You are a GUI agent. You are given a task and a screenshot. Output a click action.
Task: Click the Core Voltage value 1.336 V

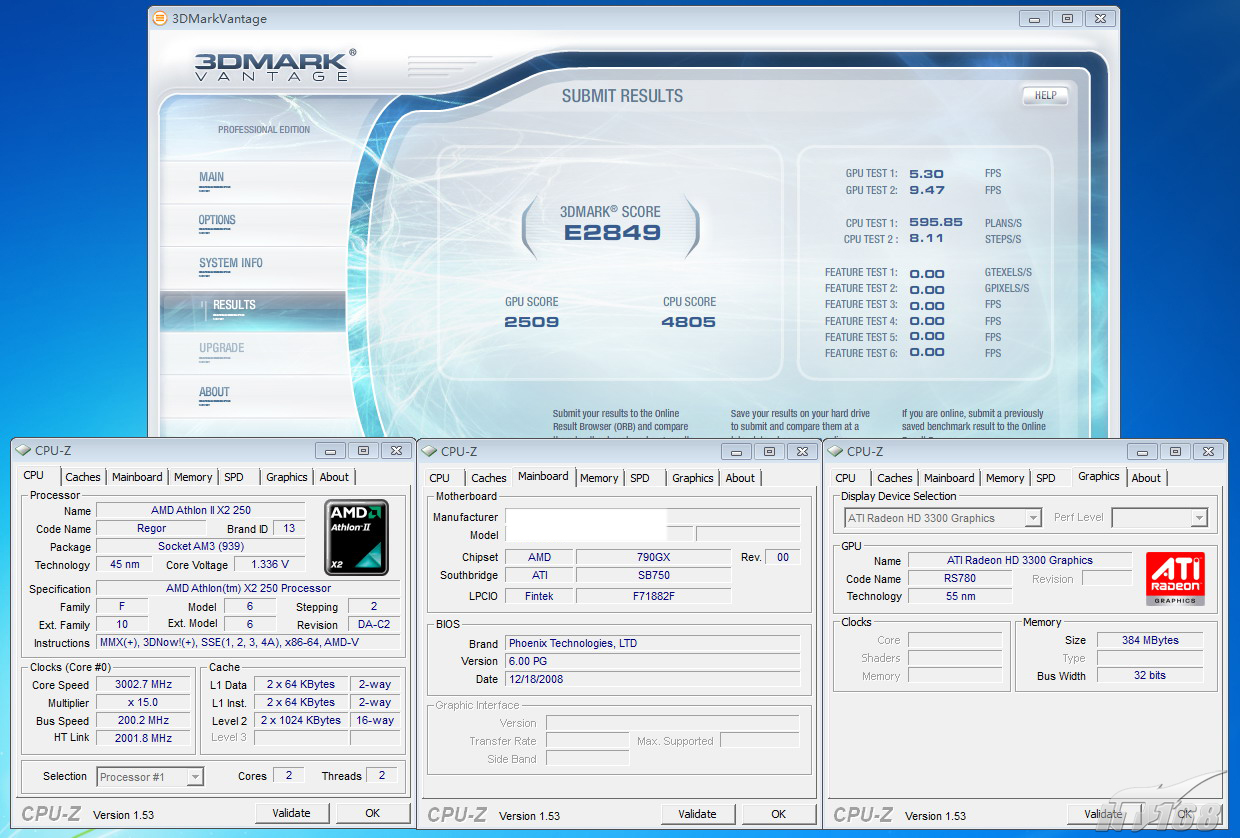coord(269,564)
